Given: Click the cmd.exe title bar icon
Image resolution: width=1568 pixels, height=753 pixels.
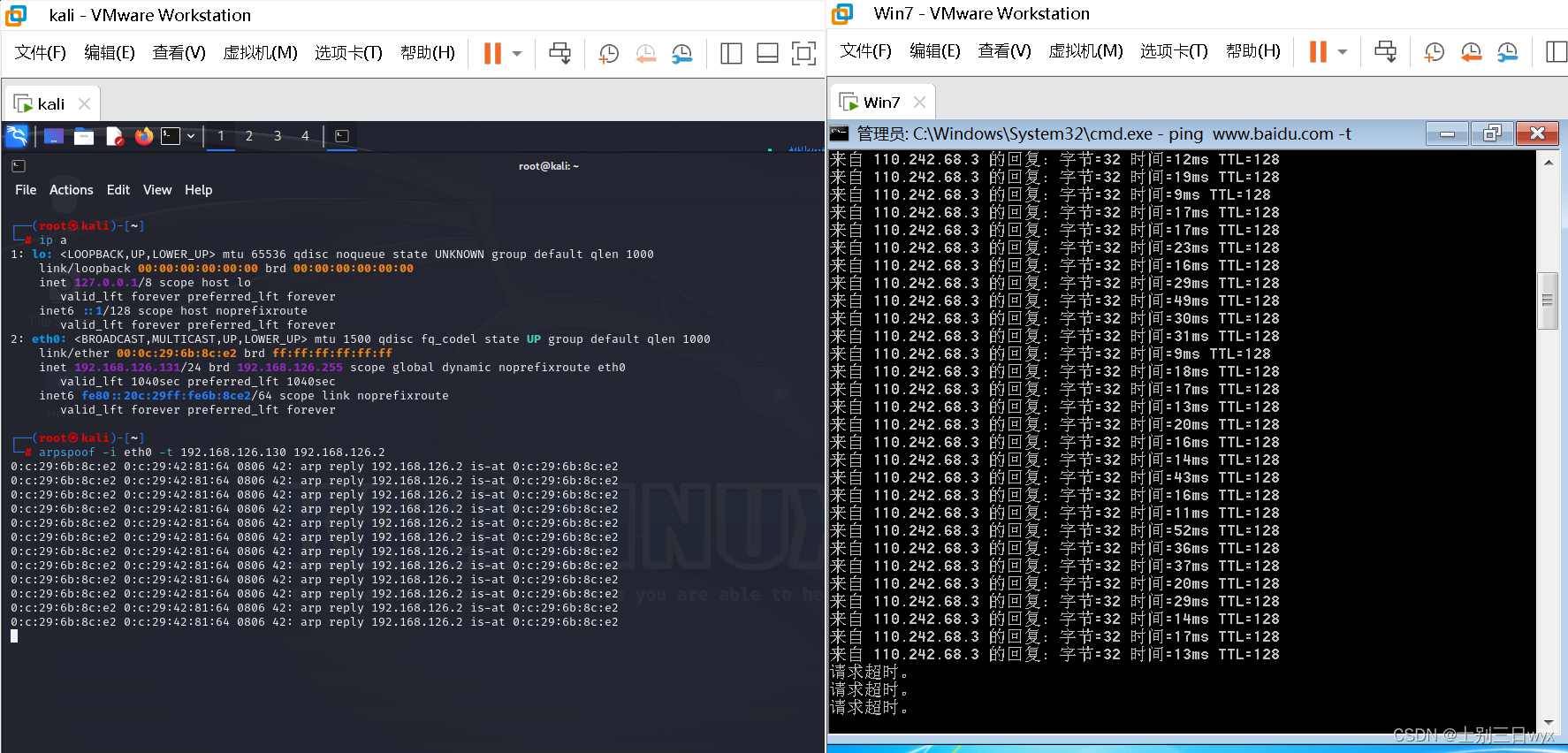Looking at the screenshot, I should click(840, 133).
